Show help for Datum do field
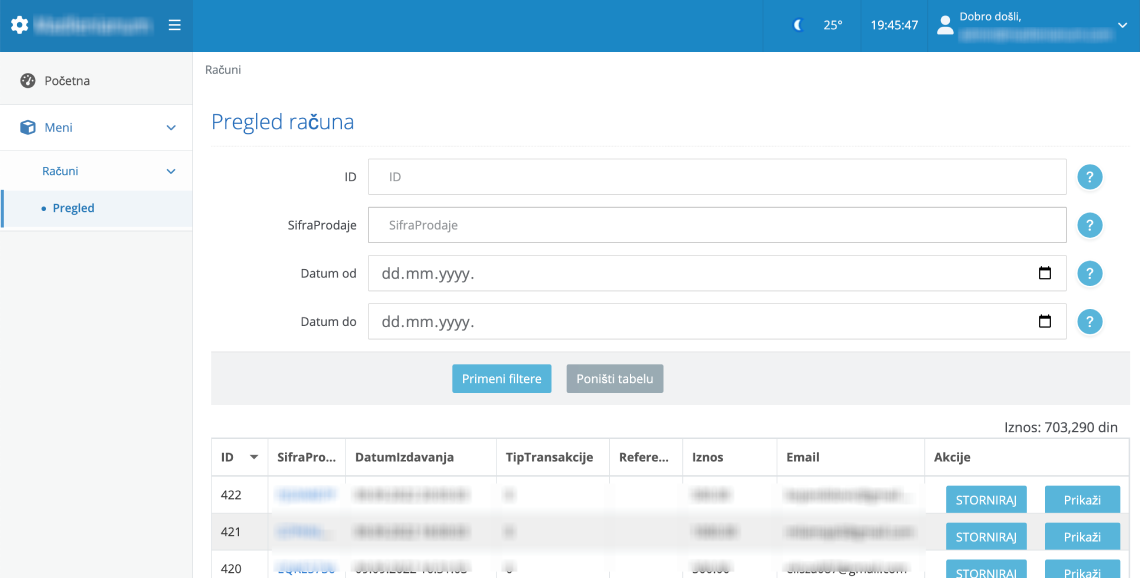1140x578 pixels. tap(1089, 321)
